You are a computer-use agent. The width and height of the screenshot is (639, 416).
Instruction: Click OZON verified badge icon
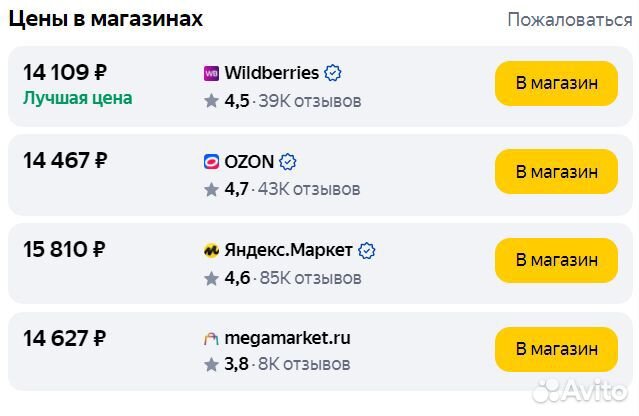pos(288,162)
